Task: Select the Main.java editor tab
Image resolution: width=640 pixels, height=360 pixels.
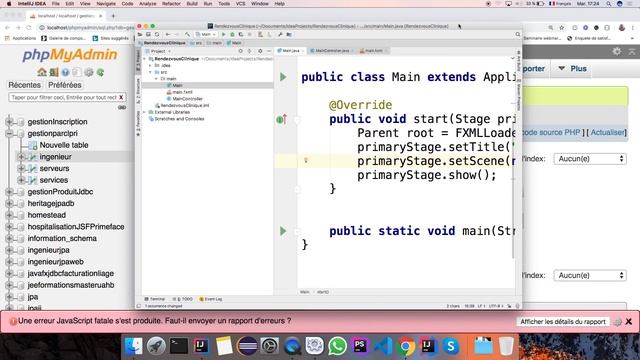Action: click(291, 51)
